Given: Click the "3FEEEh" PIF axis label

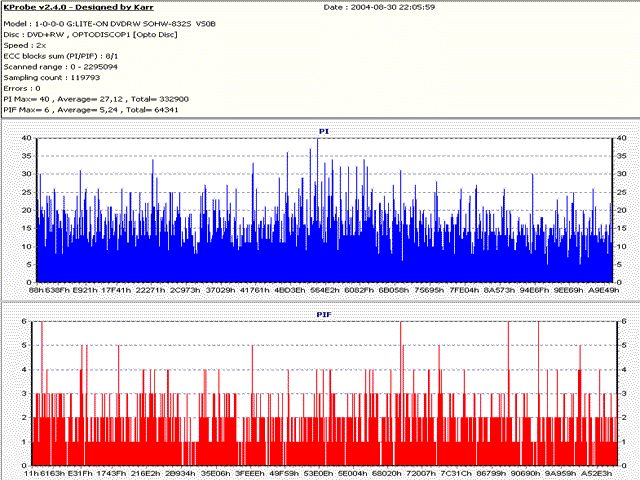Looking at the screenshot, I should tap(250, 473).
